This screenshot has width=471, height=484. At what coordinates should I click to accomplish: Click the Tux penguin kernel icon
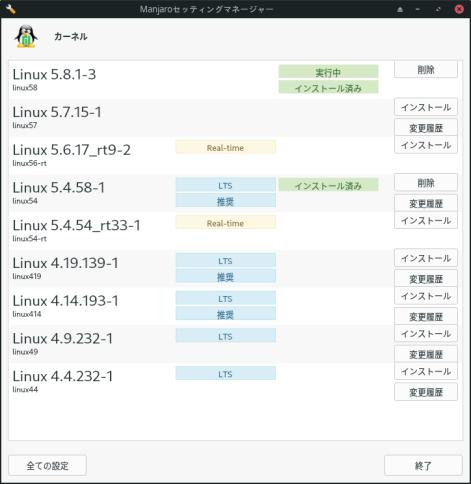coord(26,37)
